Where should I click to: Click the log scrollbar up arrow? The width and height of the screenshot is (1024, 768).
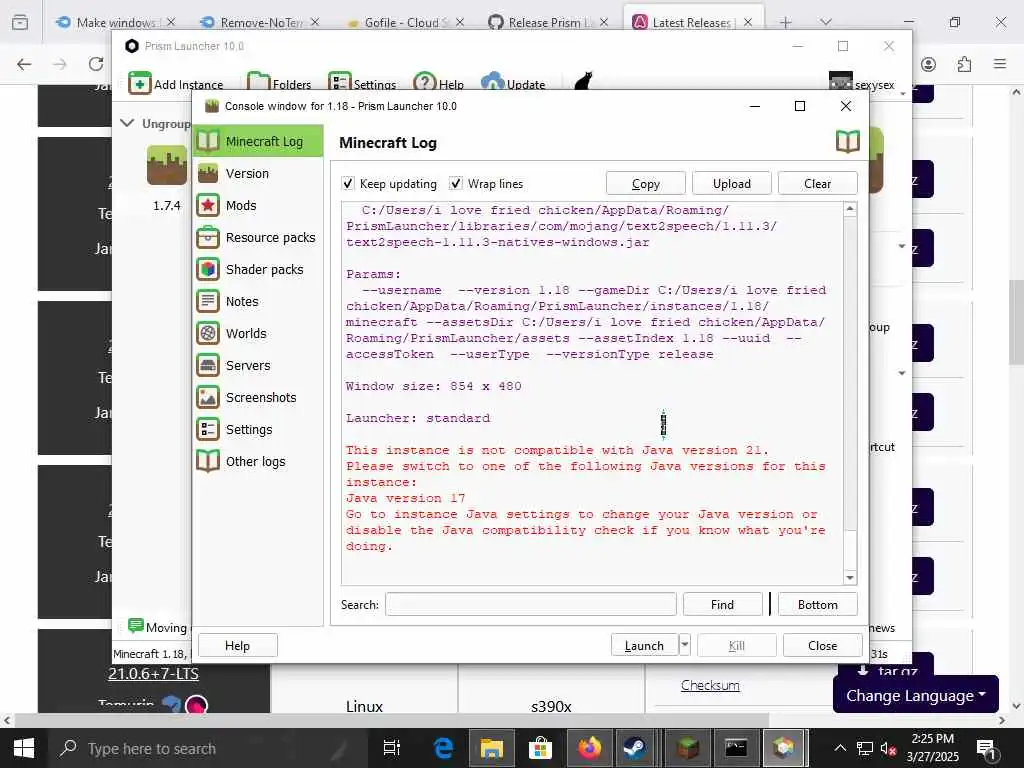pos(850,209)
